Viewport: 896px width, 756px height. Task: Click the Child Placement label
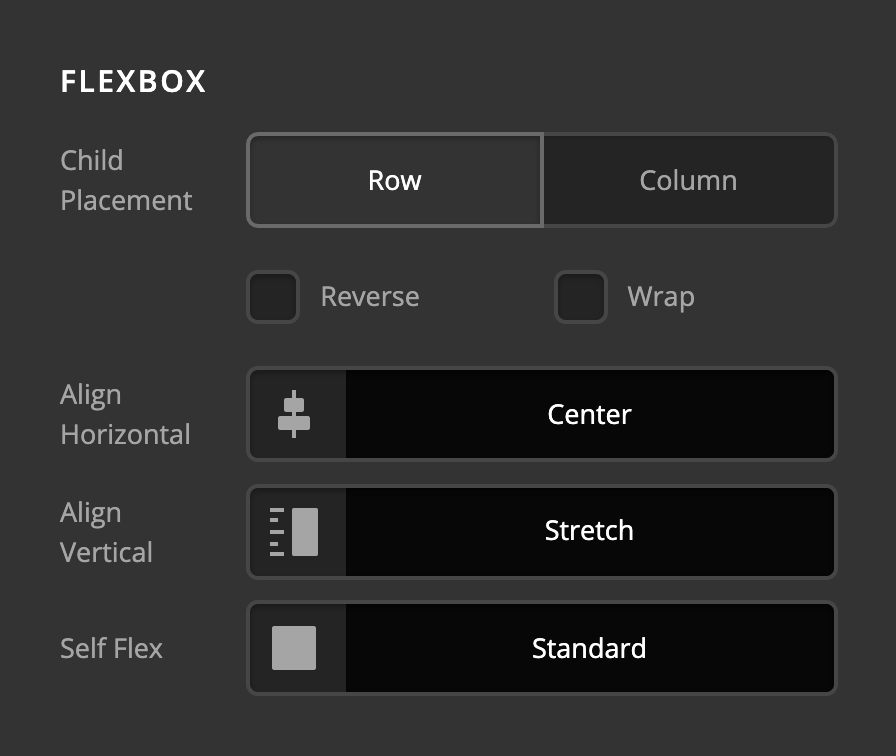pos(126,180)
